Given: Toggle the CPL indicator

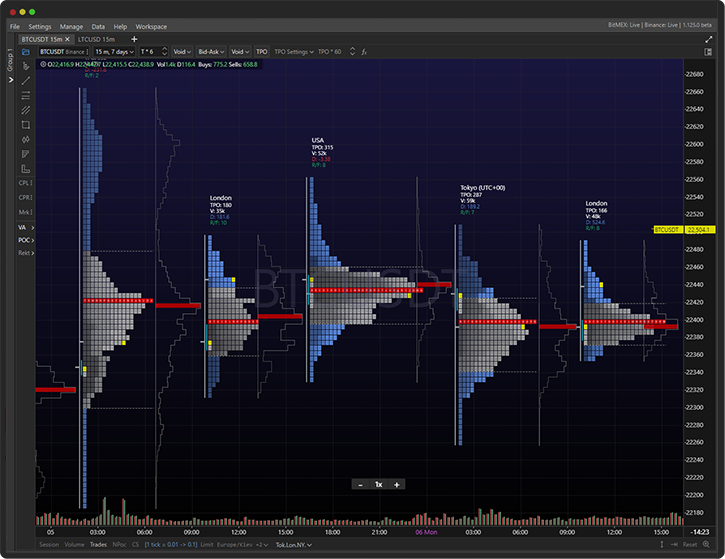Looking at the screenshot, I should coord(25,183).
